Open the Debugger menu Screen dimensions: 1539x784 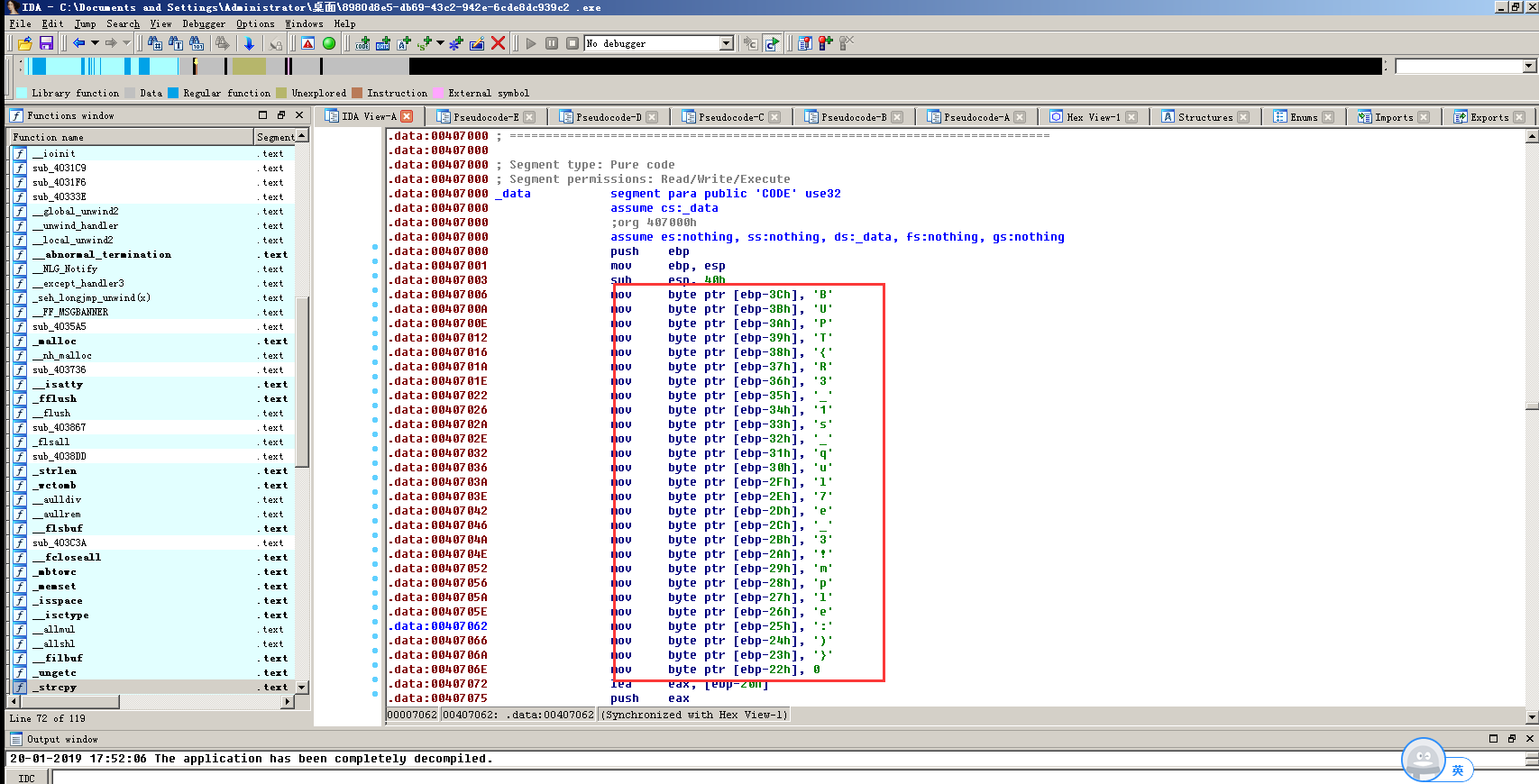point(204,23)
